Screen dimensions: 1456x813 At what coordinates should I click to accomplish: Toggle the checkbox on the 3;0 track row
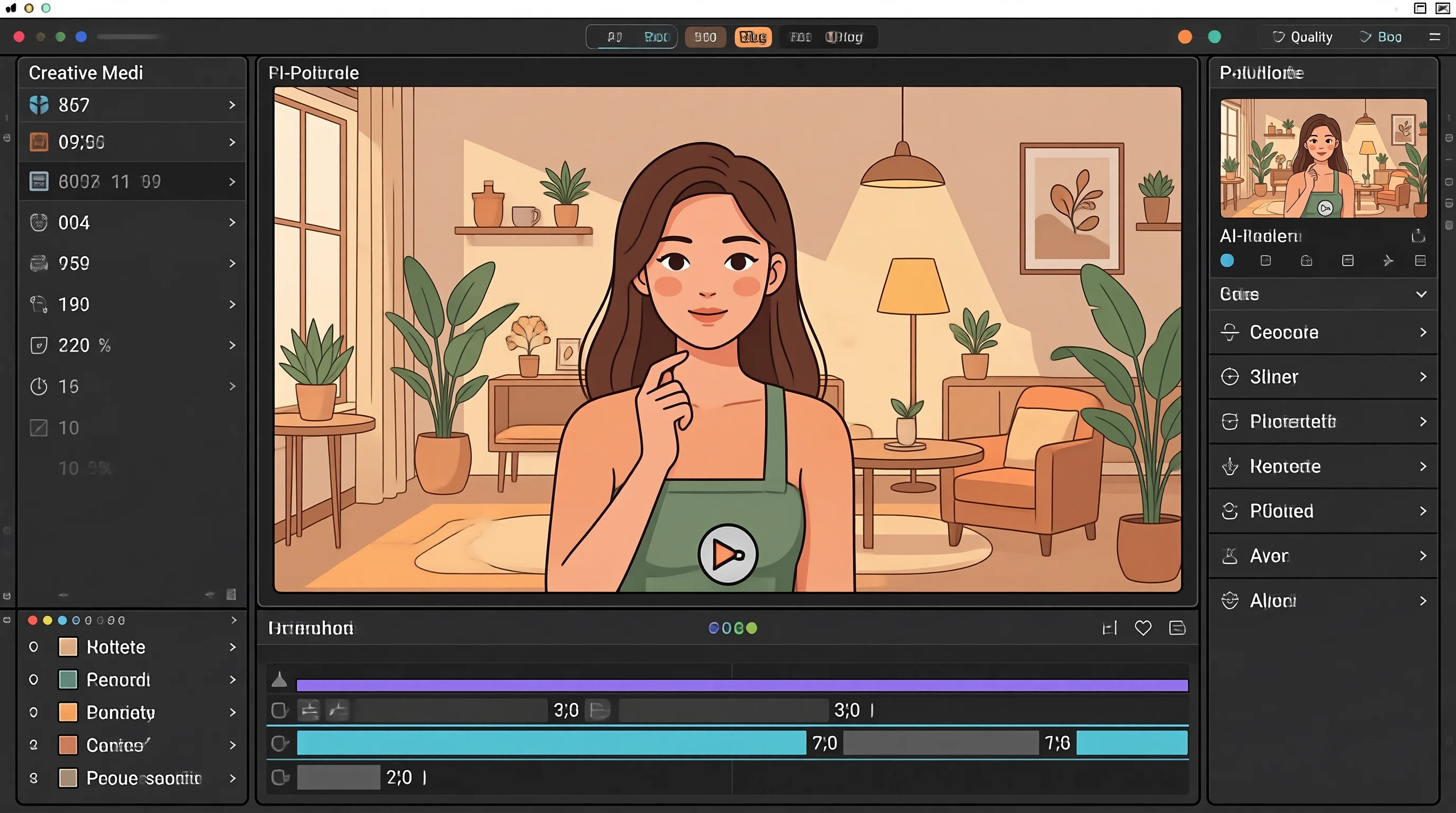(280, 710)
